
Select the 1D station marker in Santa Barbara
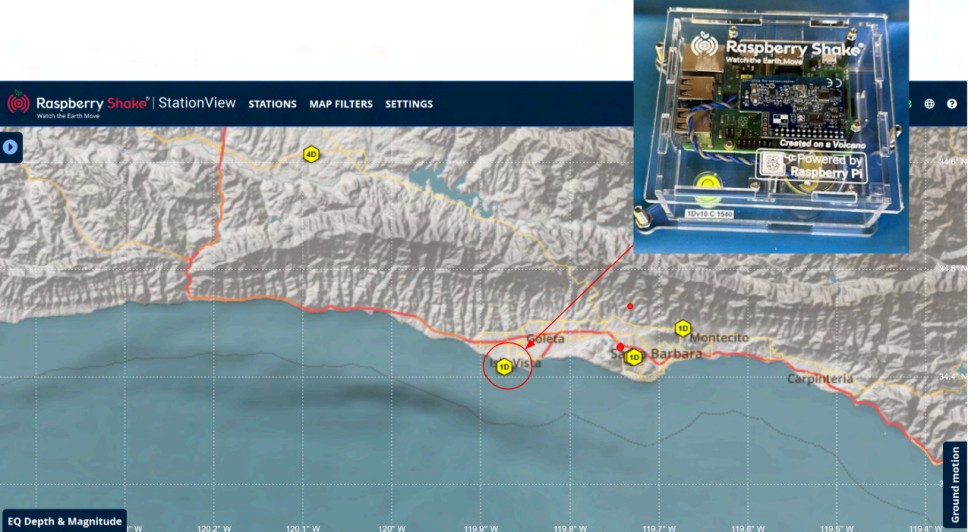(633, 357)
